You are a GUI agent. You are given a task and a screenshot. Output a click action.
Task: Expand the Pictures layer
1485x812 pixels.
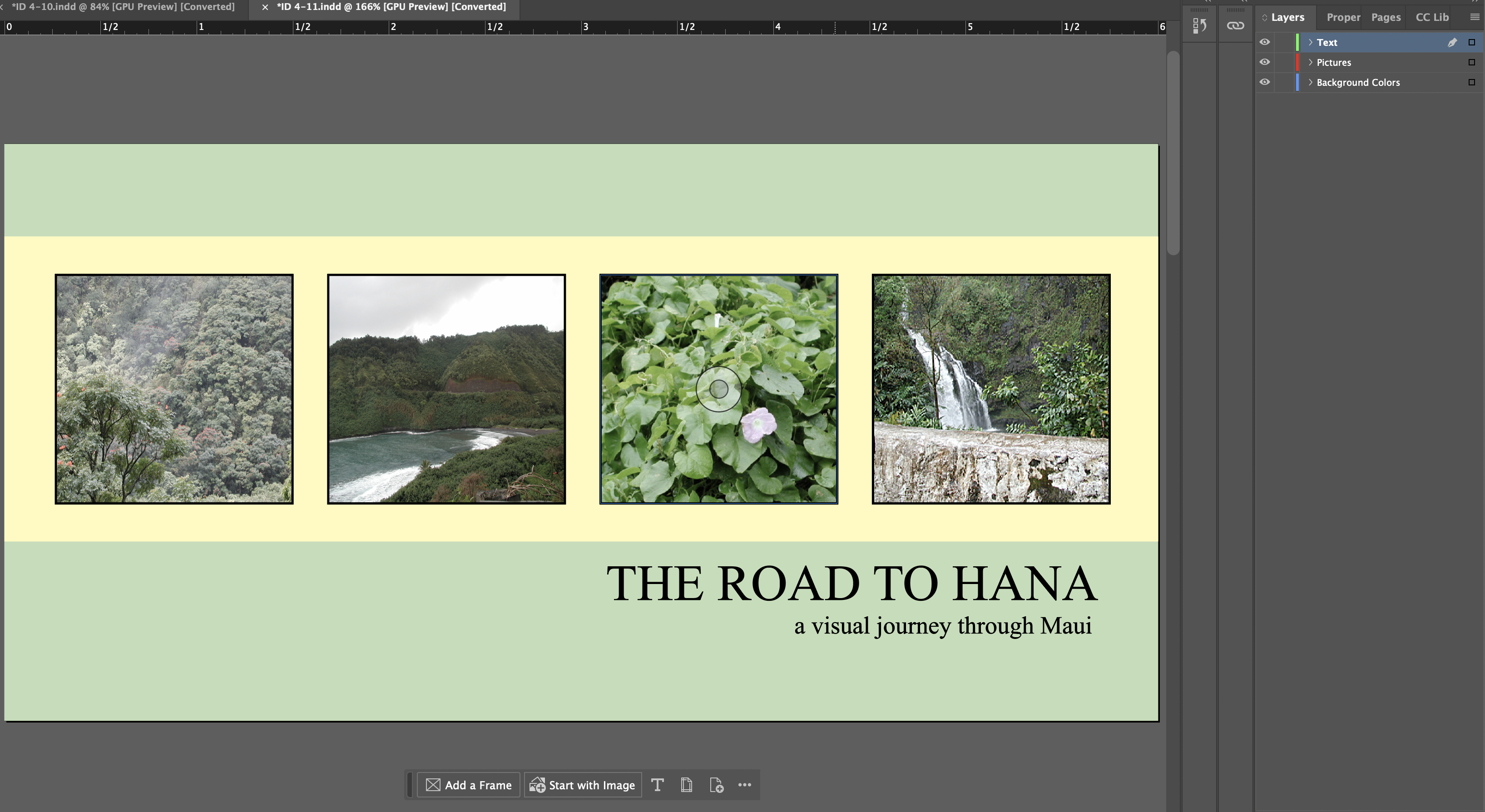(1310, 62)
